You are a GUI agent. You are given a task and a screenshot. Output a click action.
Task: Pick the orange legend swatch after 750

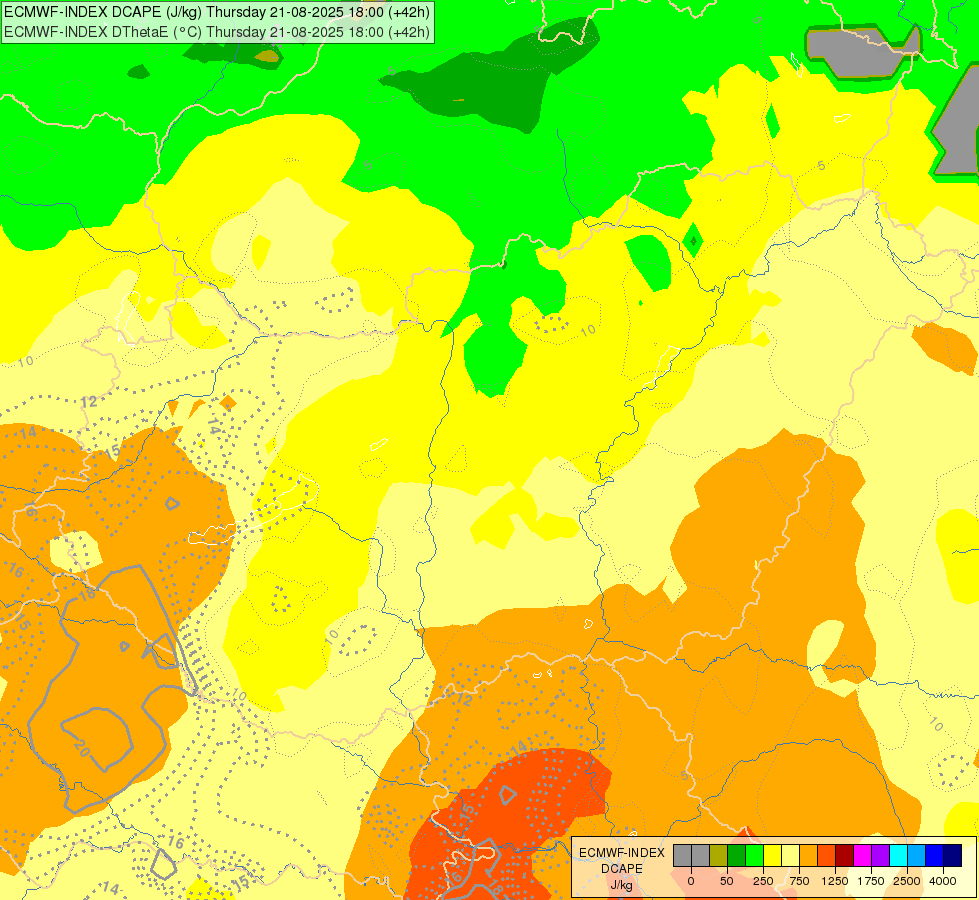point(809,856)
